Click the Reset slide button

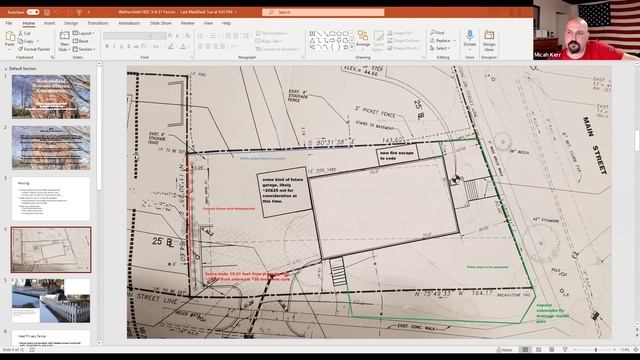(81, 41)
